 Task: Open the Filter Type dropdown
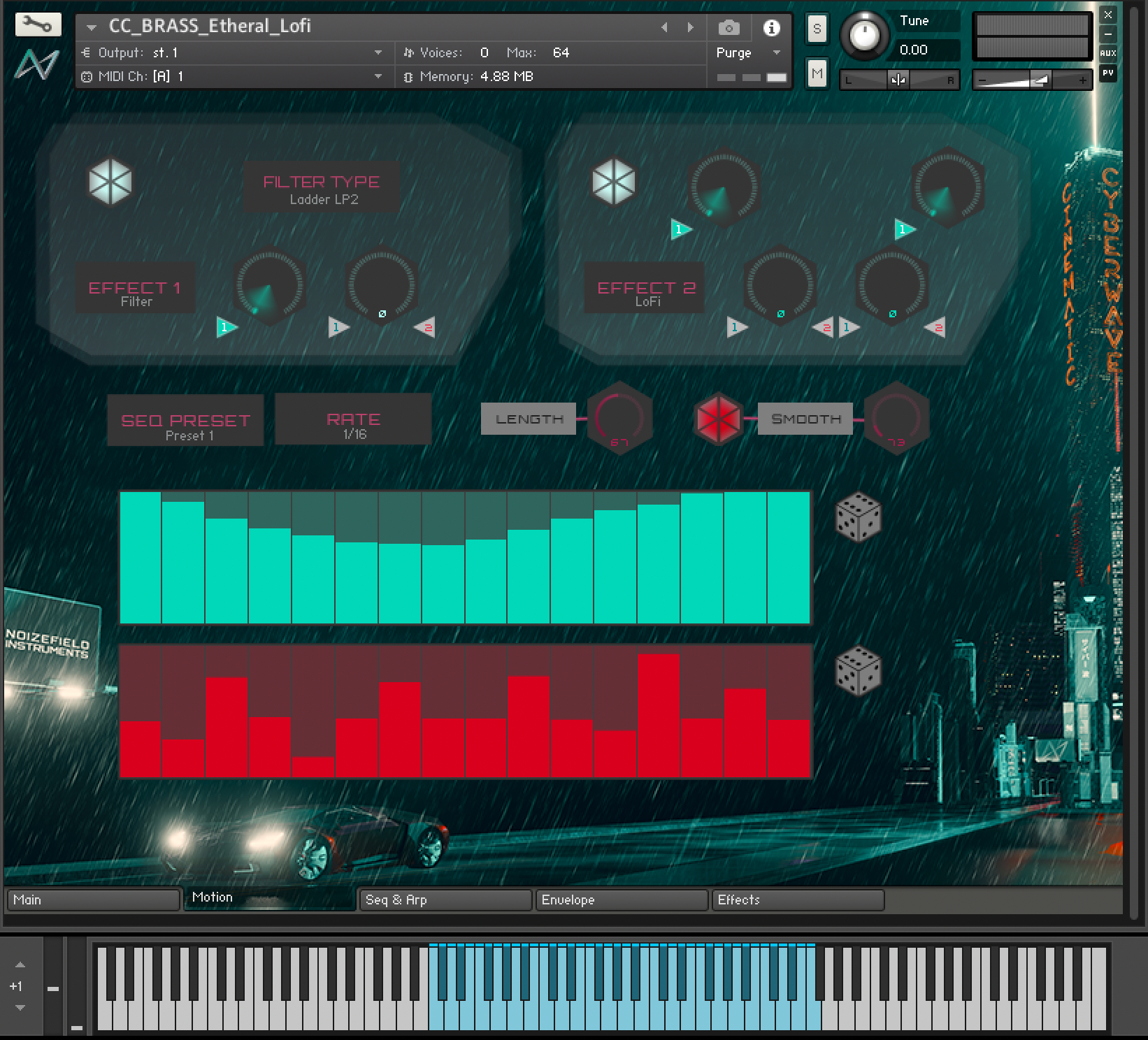pos(322,188)
